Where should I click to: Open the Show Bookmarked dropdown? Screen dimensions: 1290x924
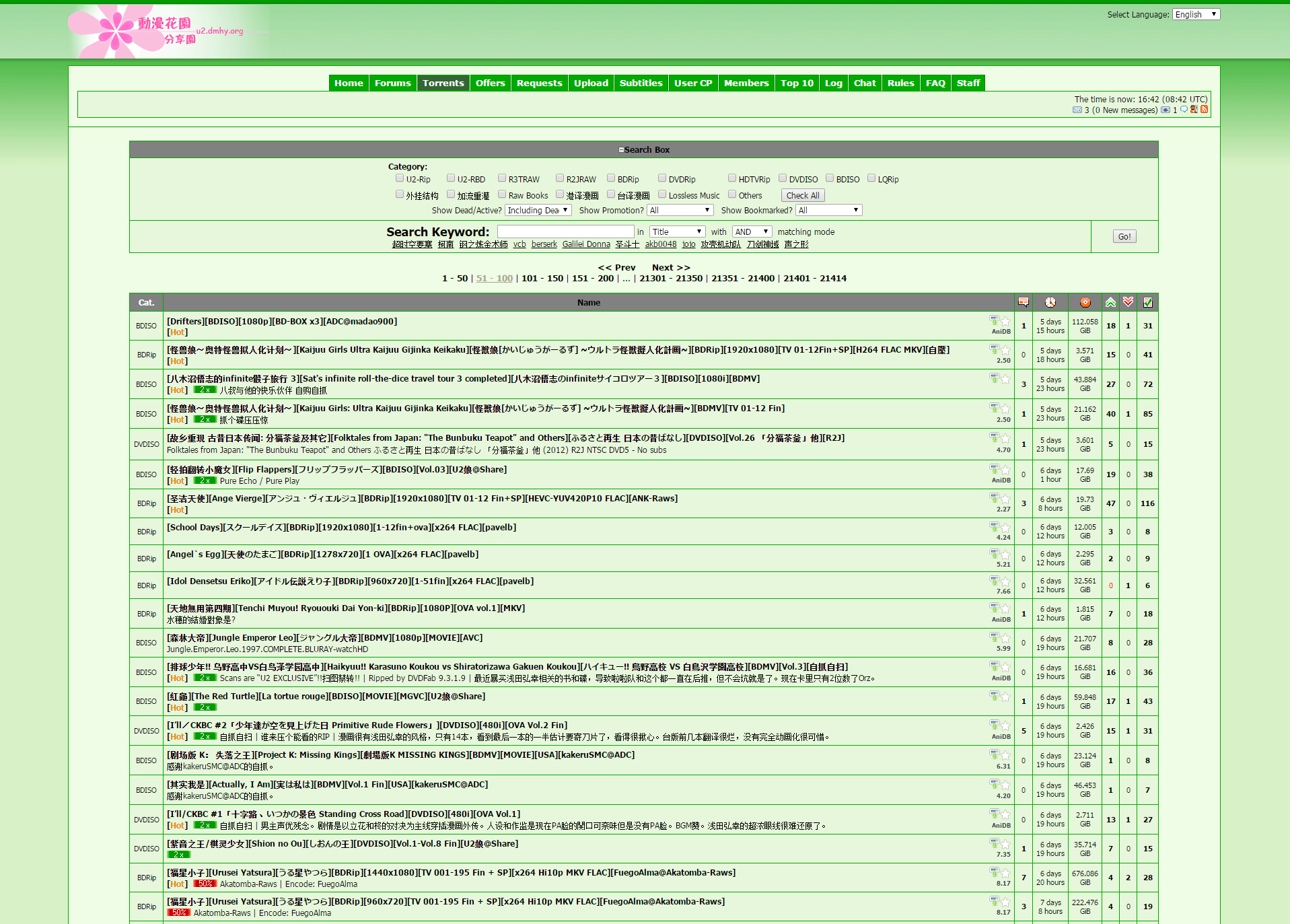point(828,211)
